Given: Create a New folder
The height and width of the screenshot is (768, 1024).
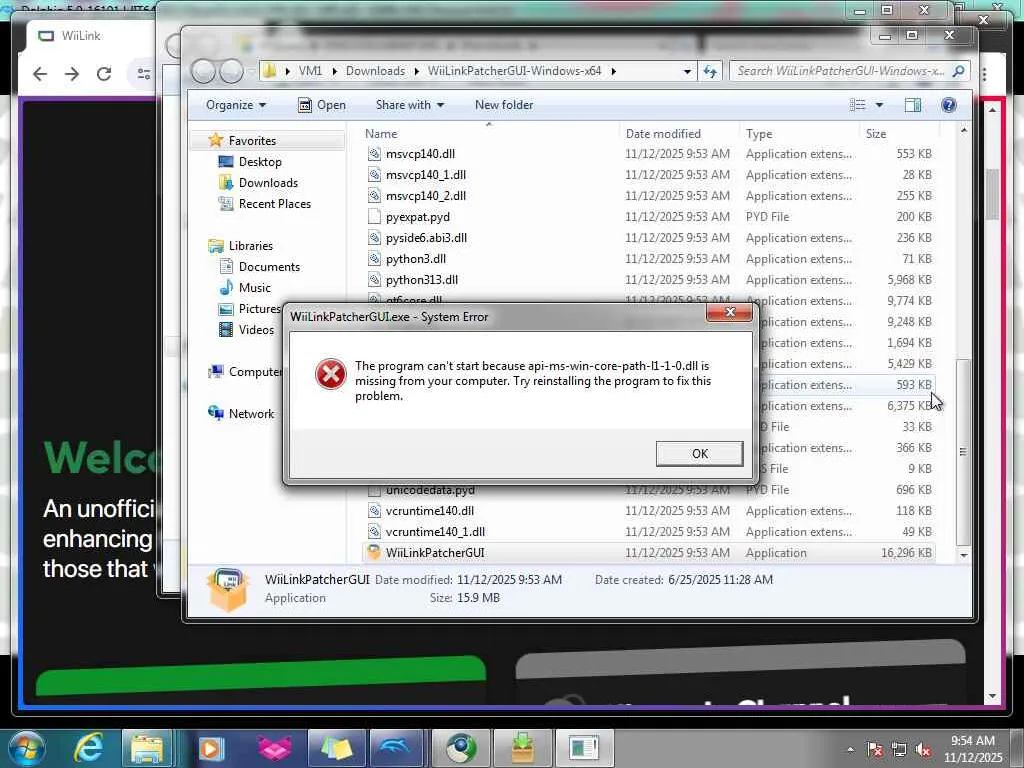Looking at the screenshot, I should click(x=504, y=104).
